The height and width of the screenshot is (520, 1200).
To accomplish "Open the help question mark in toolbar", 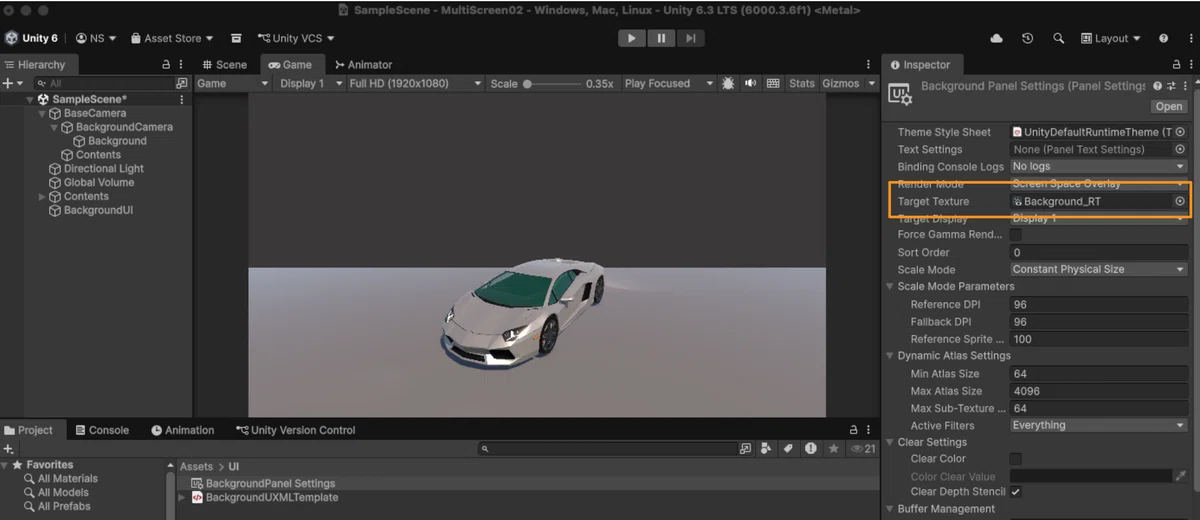I will click(1163, 38).
